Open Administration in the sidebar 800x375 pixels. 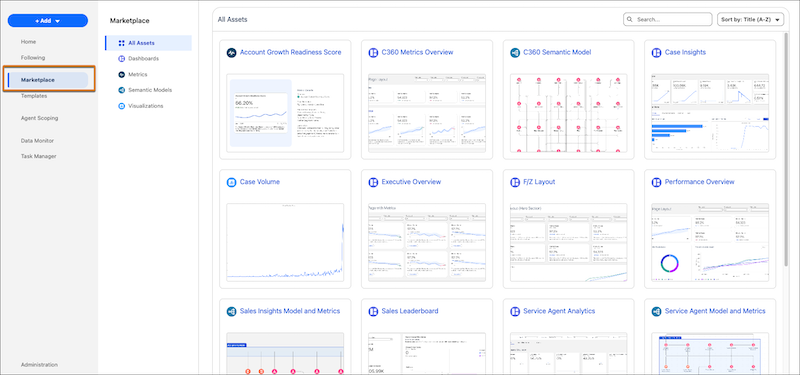(x=39, y=365)
